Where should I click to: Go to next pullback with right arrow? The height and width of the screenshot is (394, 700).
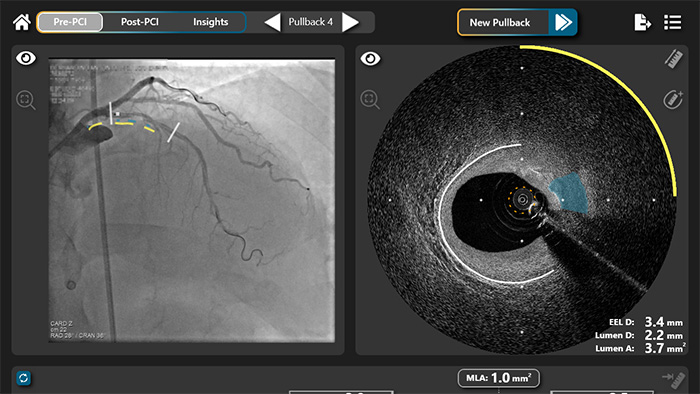(350, 22)
